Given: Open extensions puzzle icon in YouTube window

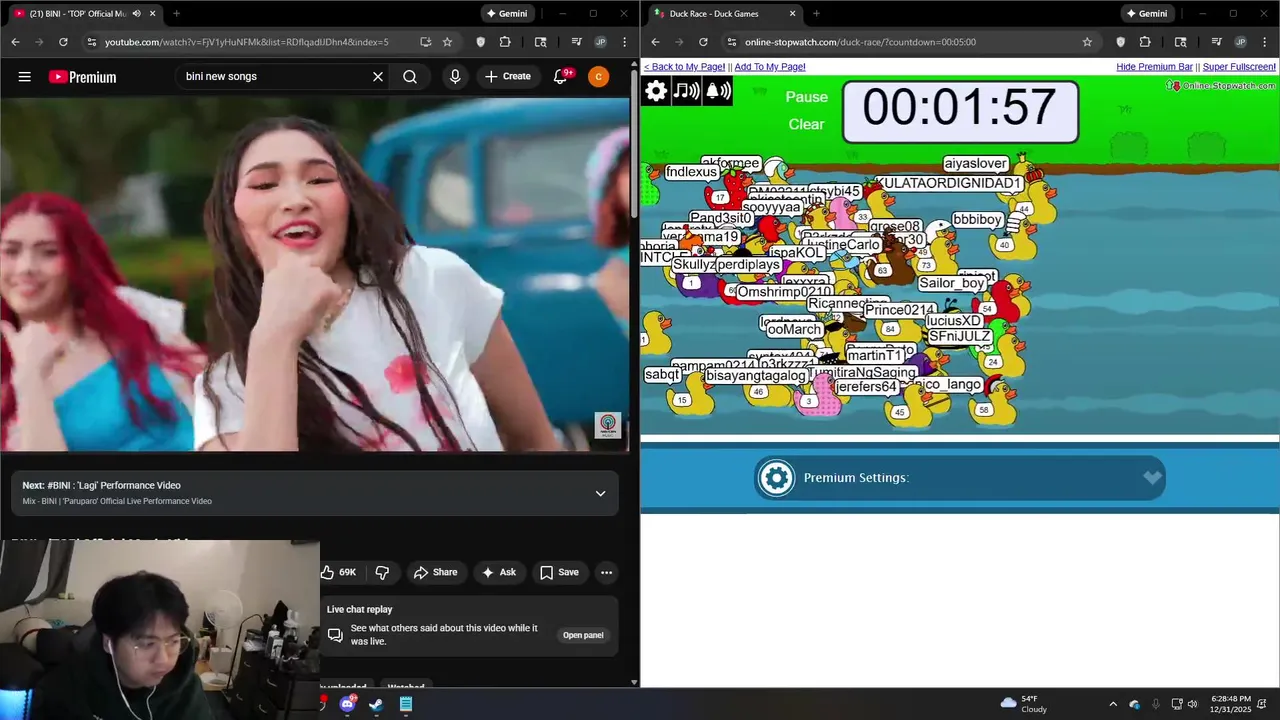Looking at the screenshot, I should (505, 42).
